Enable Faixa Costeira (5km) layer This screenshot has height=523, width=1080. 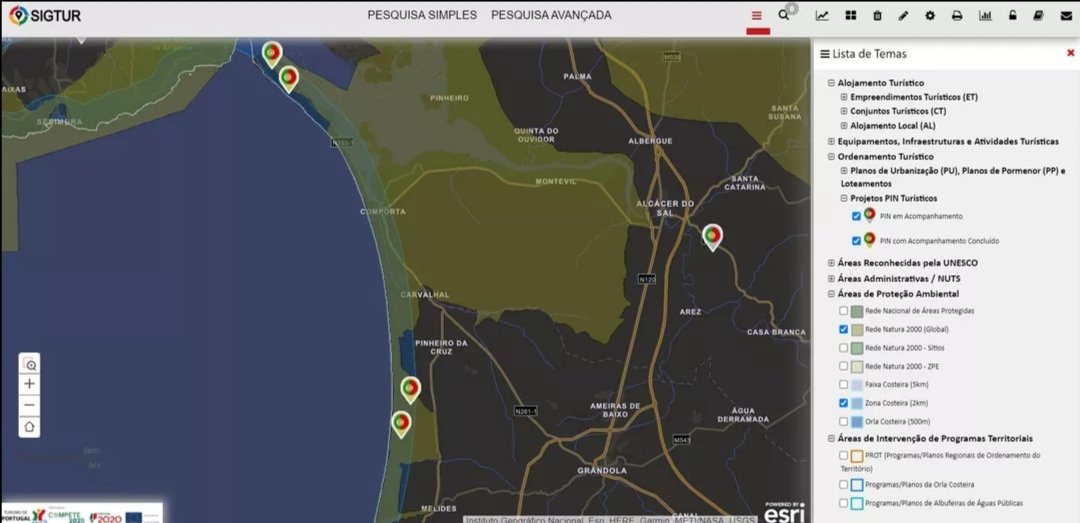tap(843, 384)
